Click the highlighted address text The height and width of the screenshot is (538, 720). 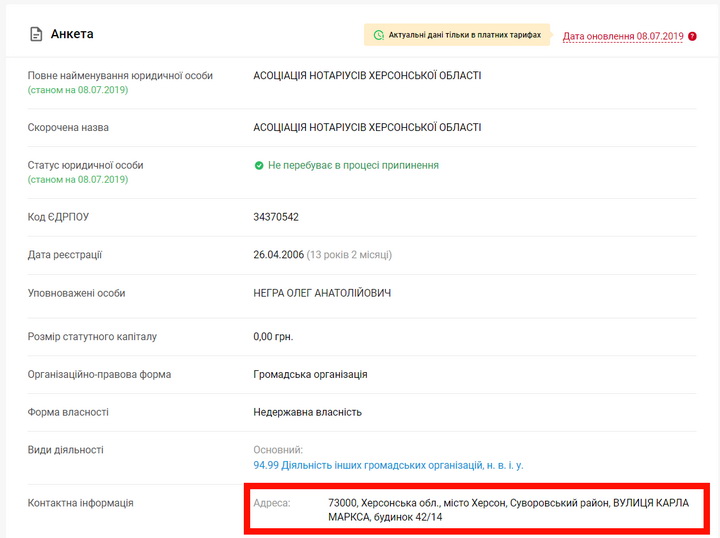[x=508, y=510]
